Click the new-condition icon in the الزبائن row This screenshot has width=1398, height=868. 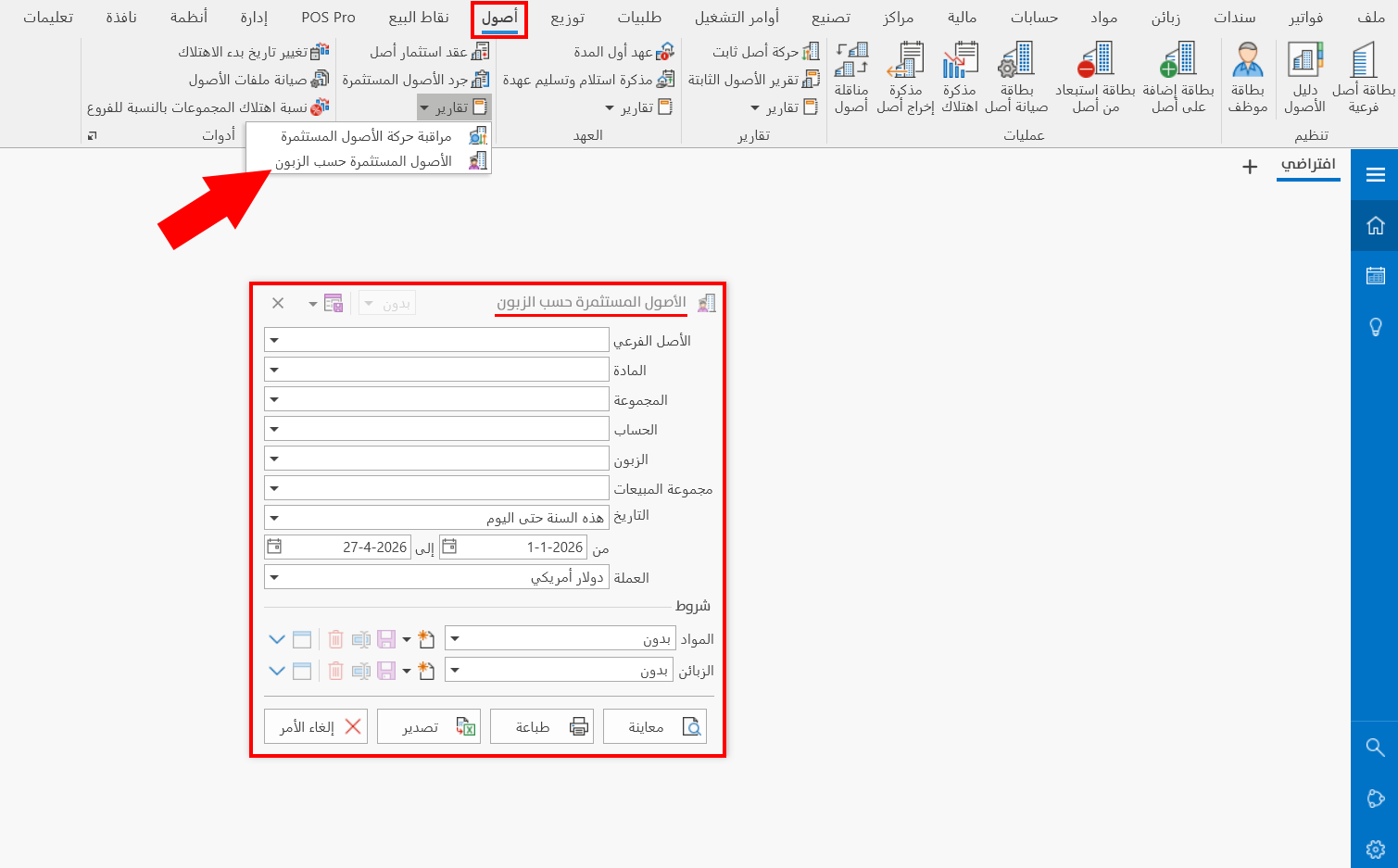[x=426, y=671]
